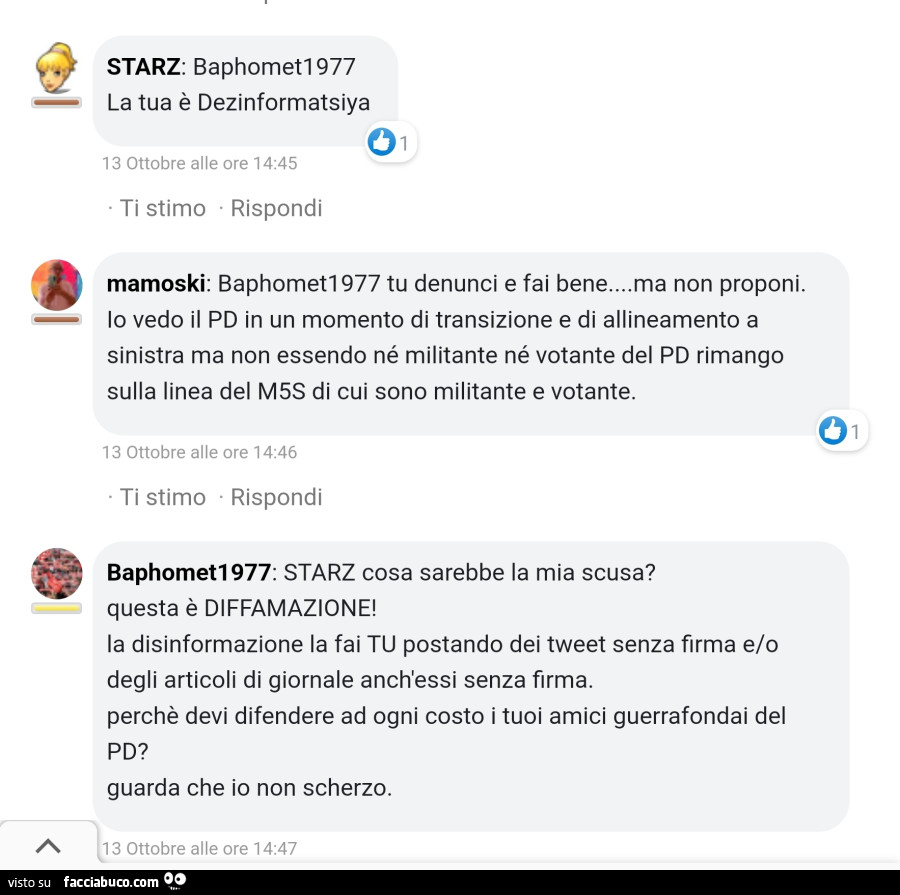The width and height of the screenshot is (900, 895).
Task: Click the facciabuco.com eyes logo icon
Action: tap(175, 881)
